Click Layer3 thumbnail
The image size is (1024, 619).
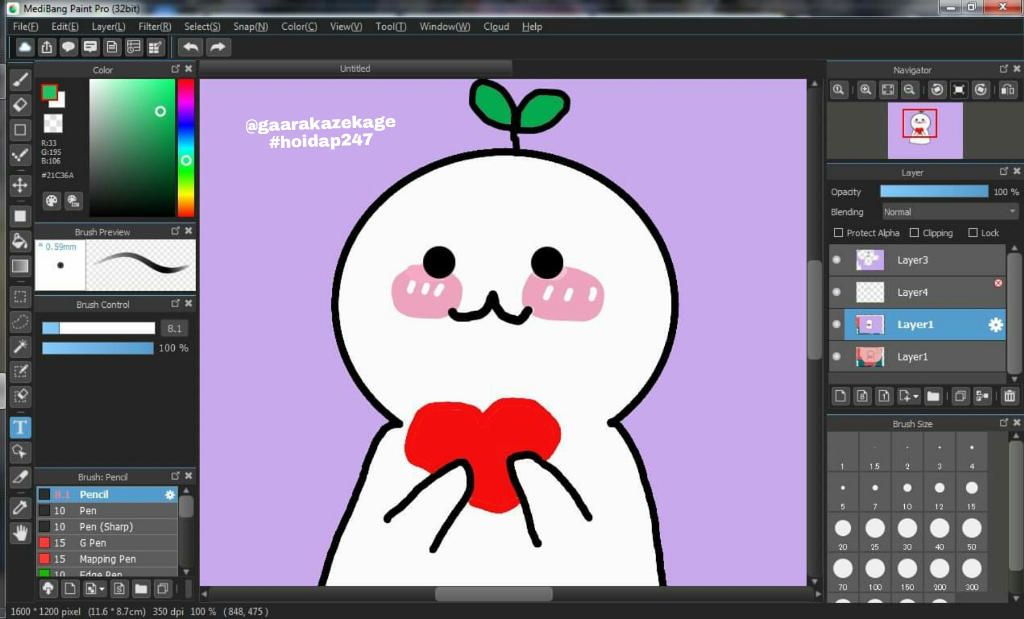point(870,260)
